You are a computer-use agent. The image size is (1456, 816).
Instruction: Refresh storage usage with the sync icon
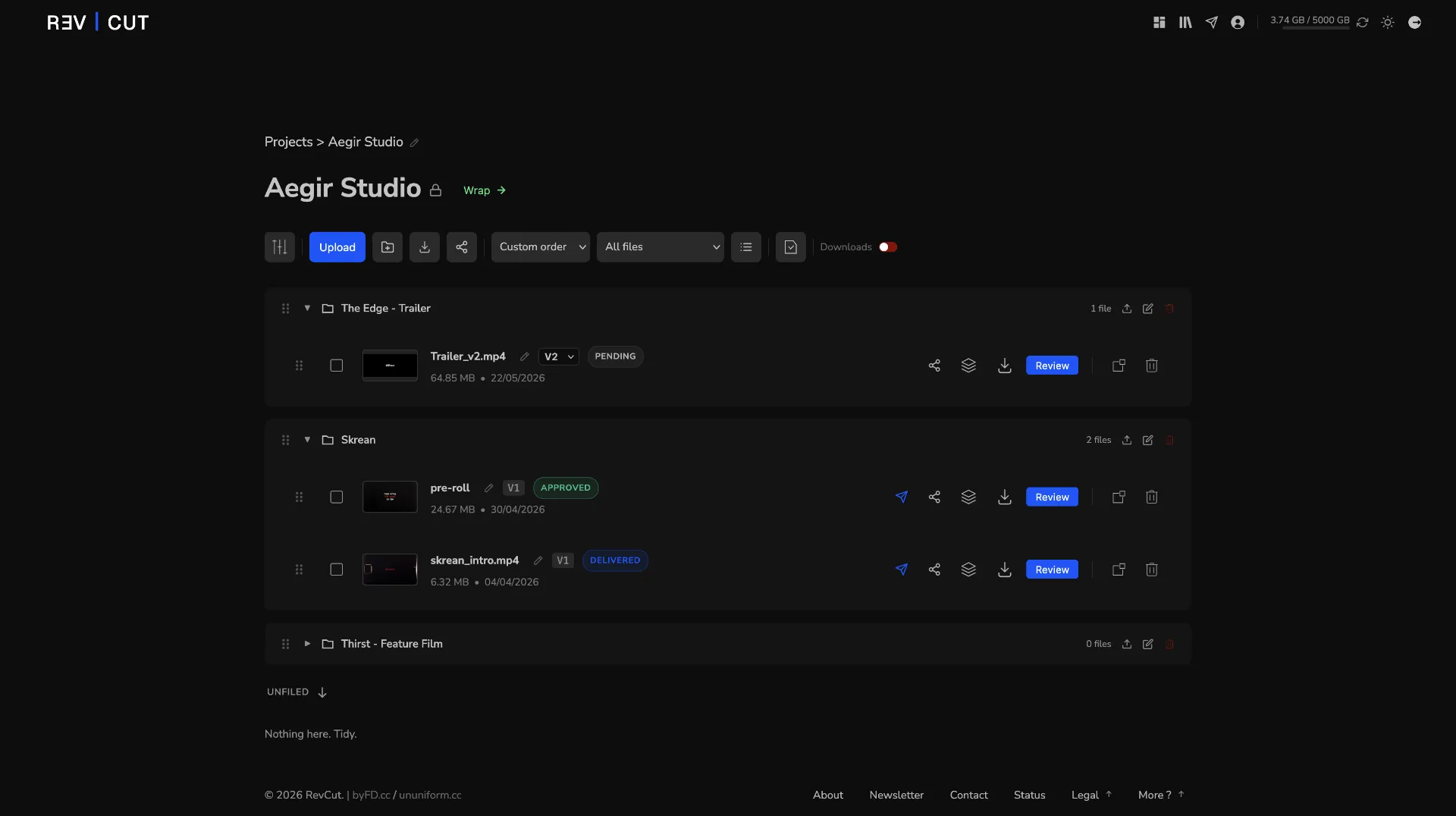tap(1363, 23)
